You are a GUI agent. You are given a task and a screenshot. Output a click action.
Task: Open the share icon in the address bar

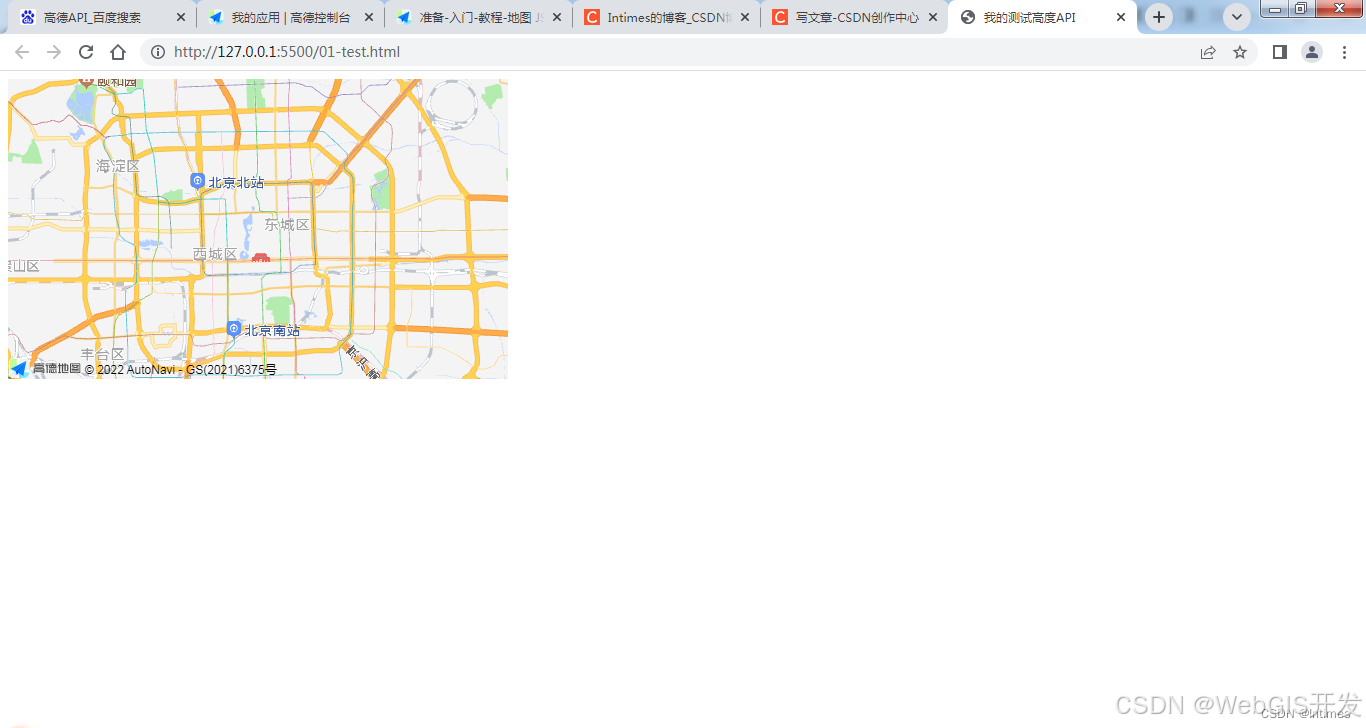point(1208,52)
